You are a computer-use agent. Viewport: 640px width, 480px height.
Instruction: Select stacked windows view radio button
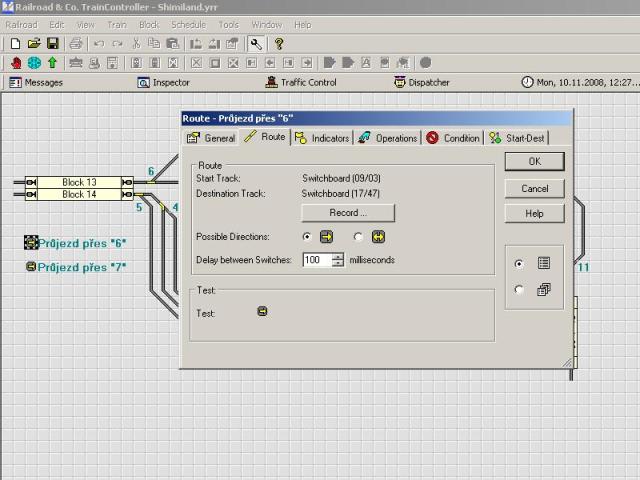point(519,289)
